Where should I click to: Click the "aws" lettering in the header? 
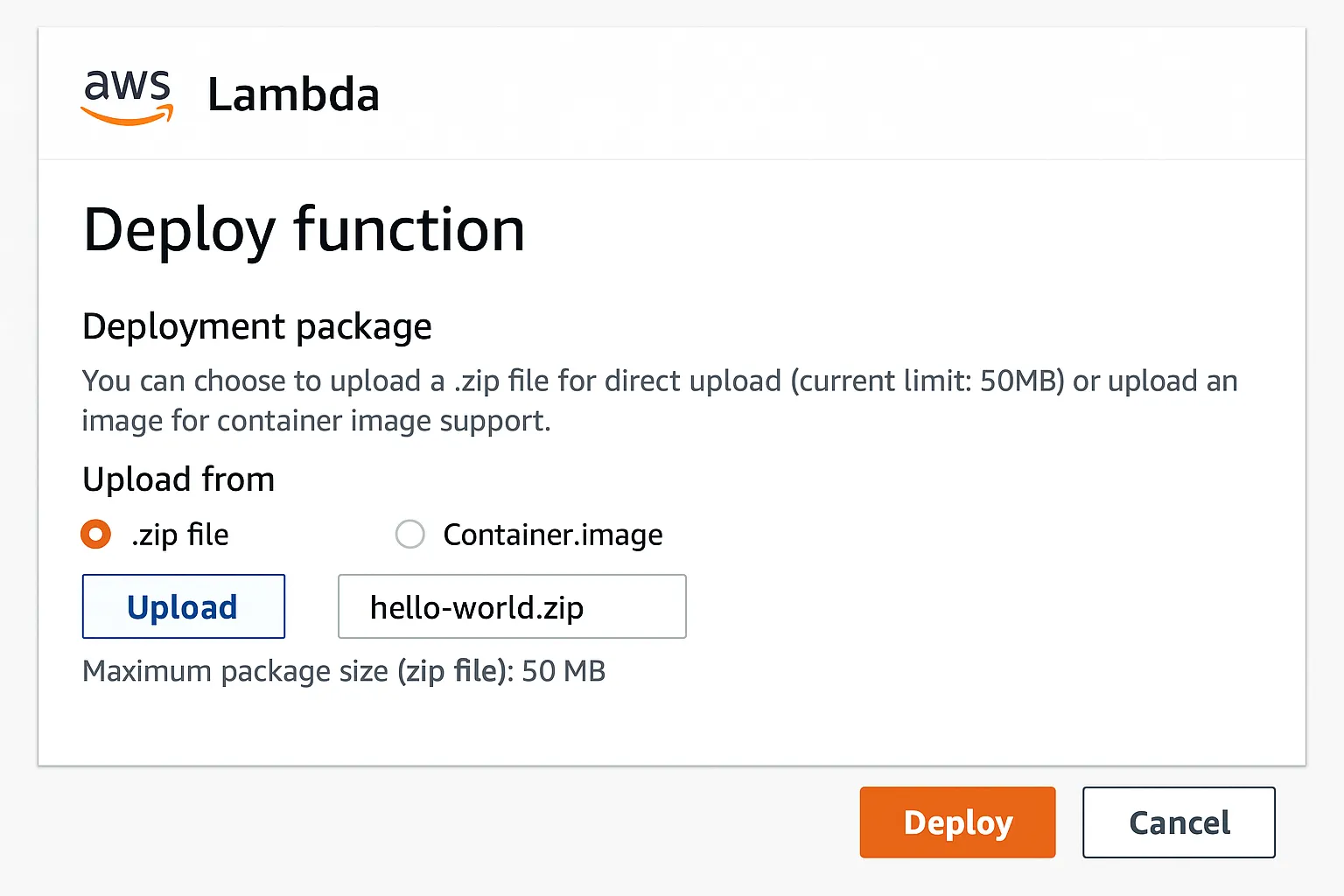(x=127, y=85)
